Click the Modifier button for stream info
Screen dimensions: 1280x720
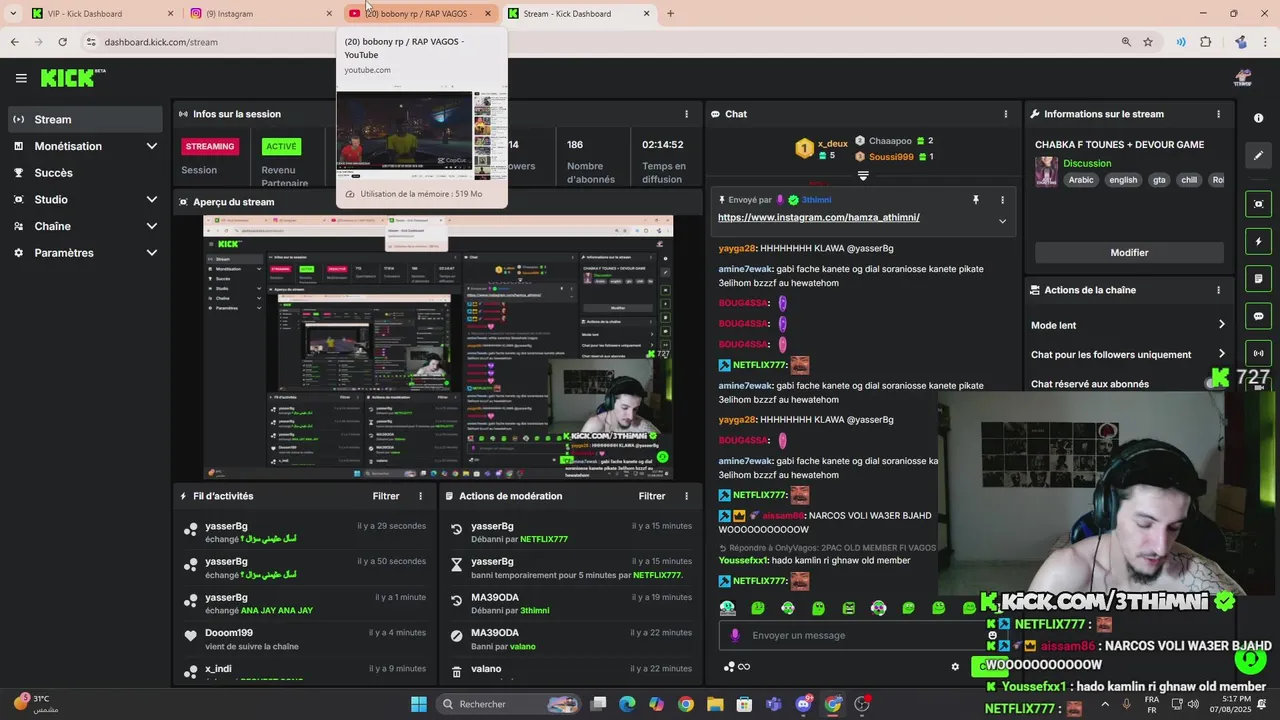pyautogui.click(x=1129, y=253)
